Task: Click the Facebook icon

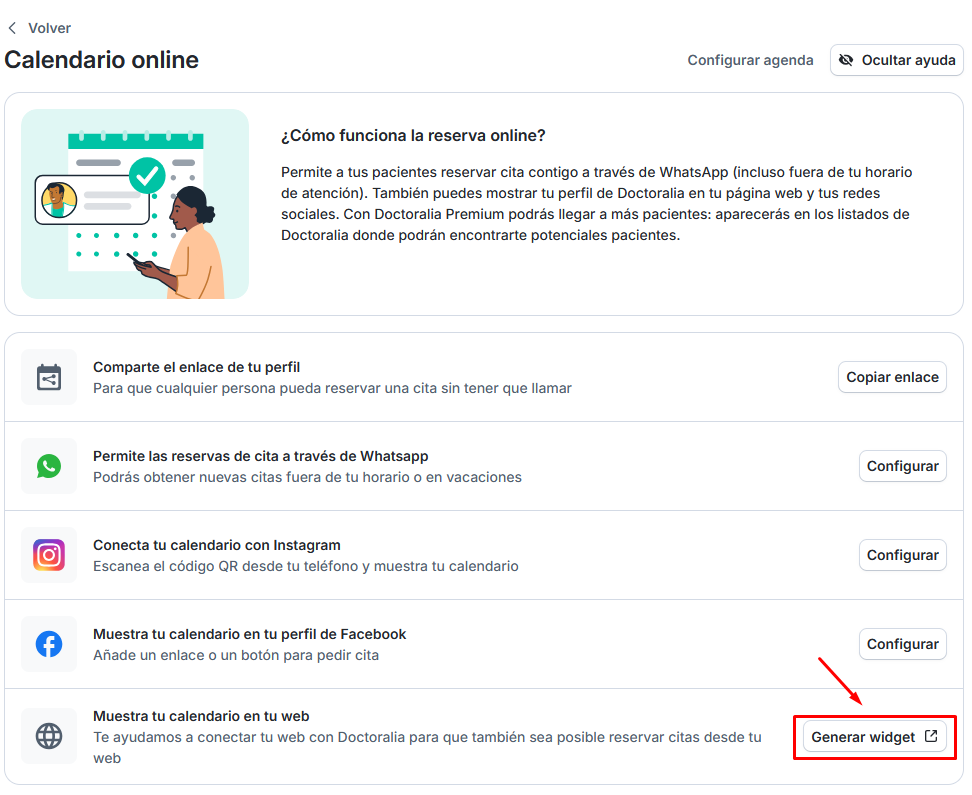Action: (49, 644)
